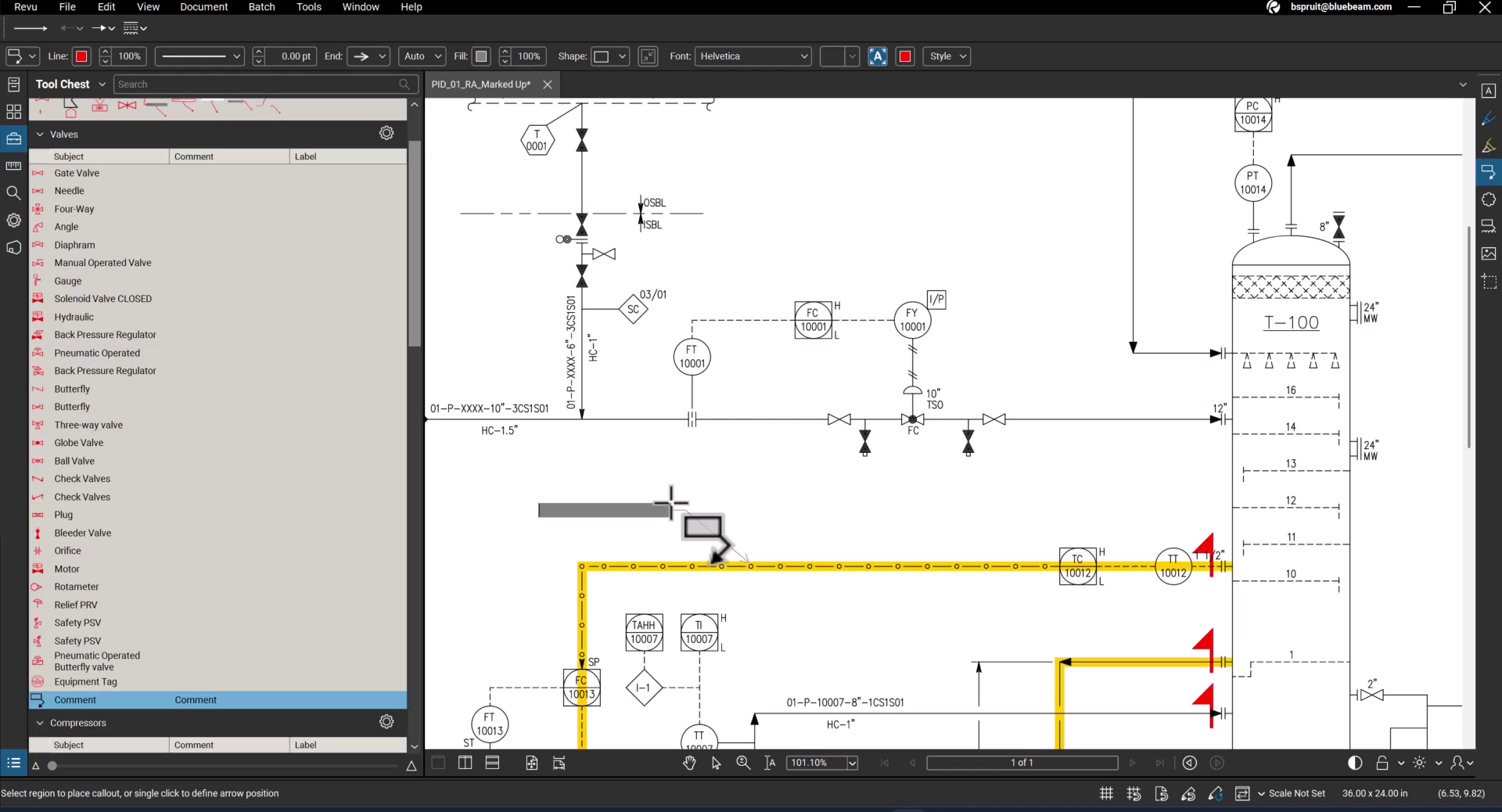Activate the Select tool near the zoom controls
The height and width of the screenshot is (812, 1502).
point(716,763)
